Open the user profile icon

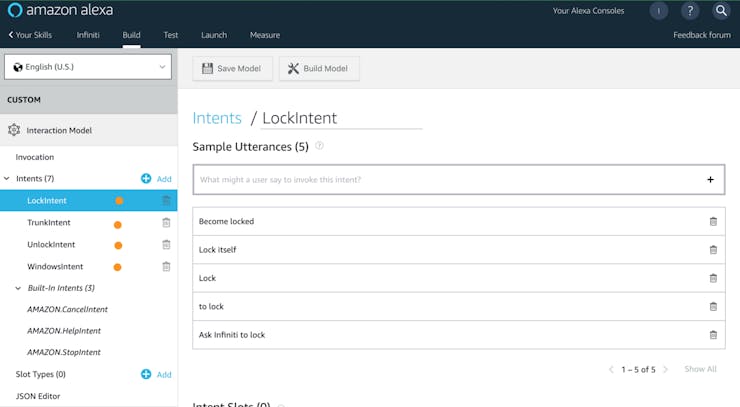[x=658, y=11]
